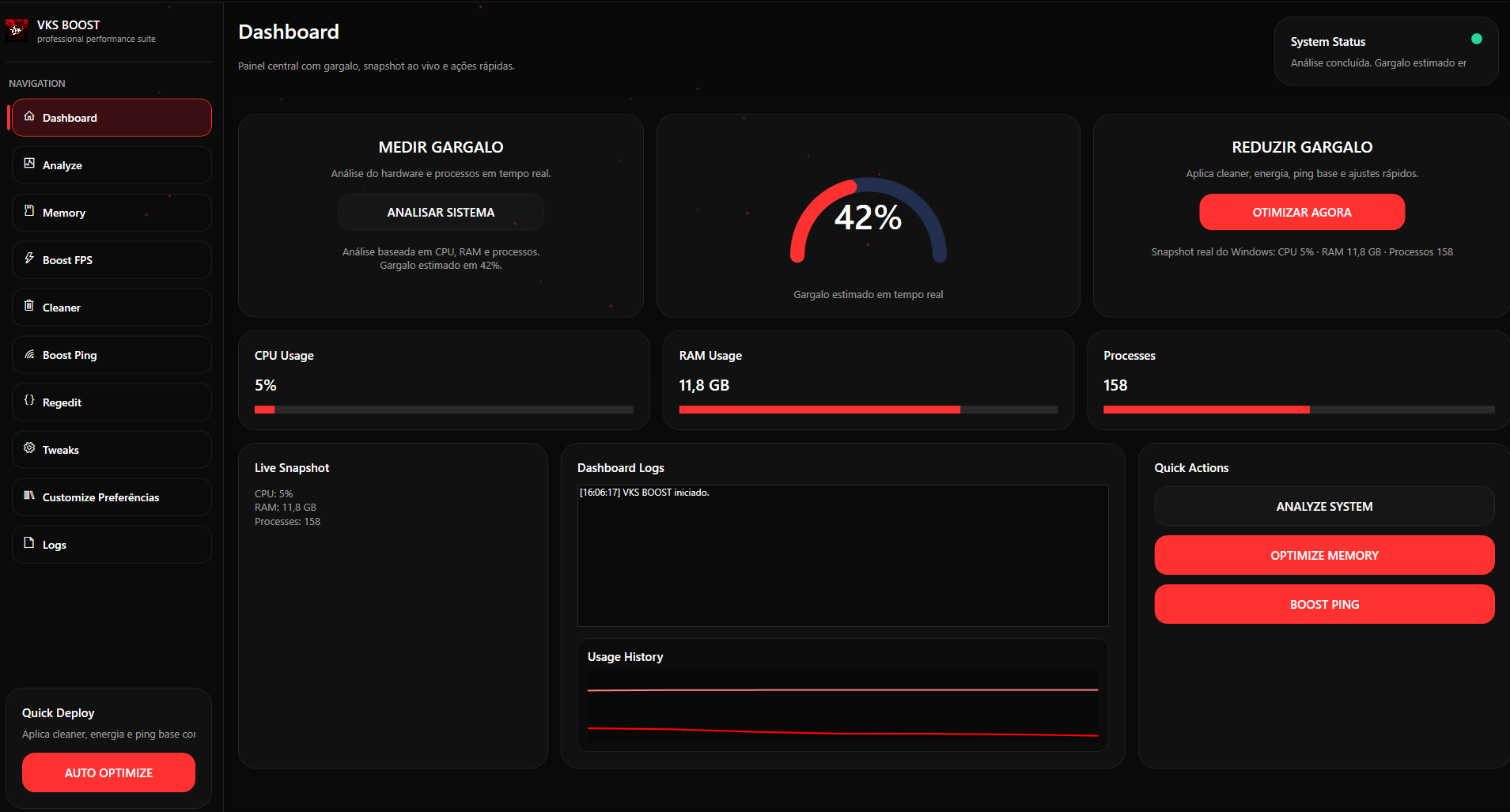This screenshot has height=812, width=1510.
Task: Click the signal icon for Boost Ping
Action: click(x=29, y=354)
